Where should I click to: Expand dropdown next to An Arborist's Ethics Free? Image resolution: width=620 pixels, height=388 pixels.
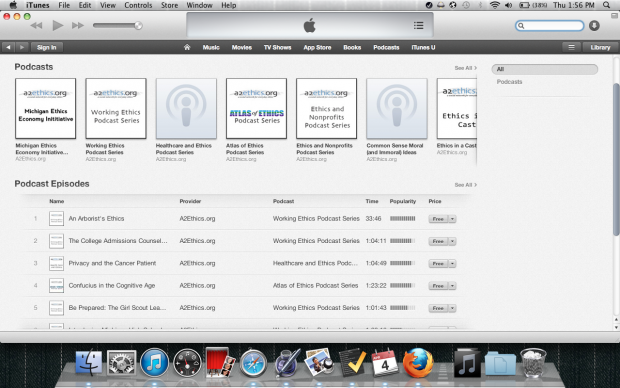click(452, 219)
